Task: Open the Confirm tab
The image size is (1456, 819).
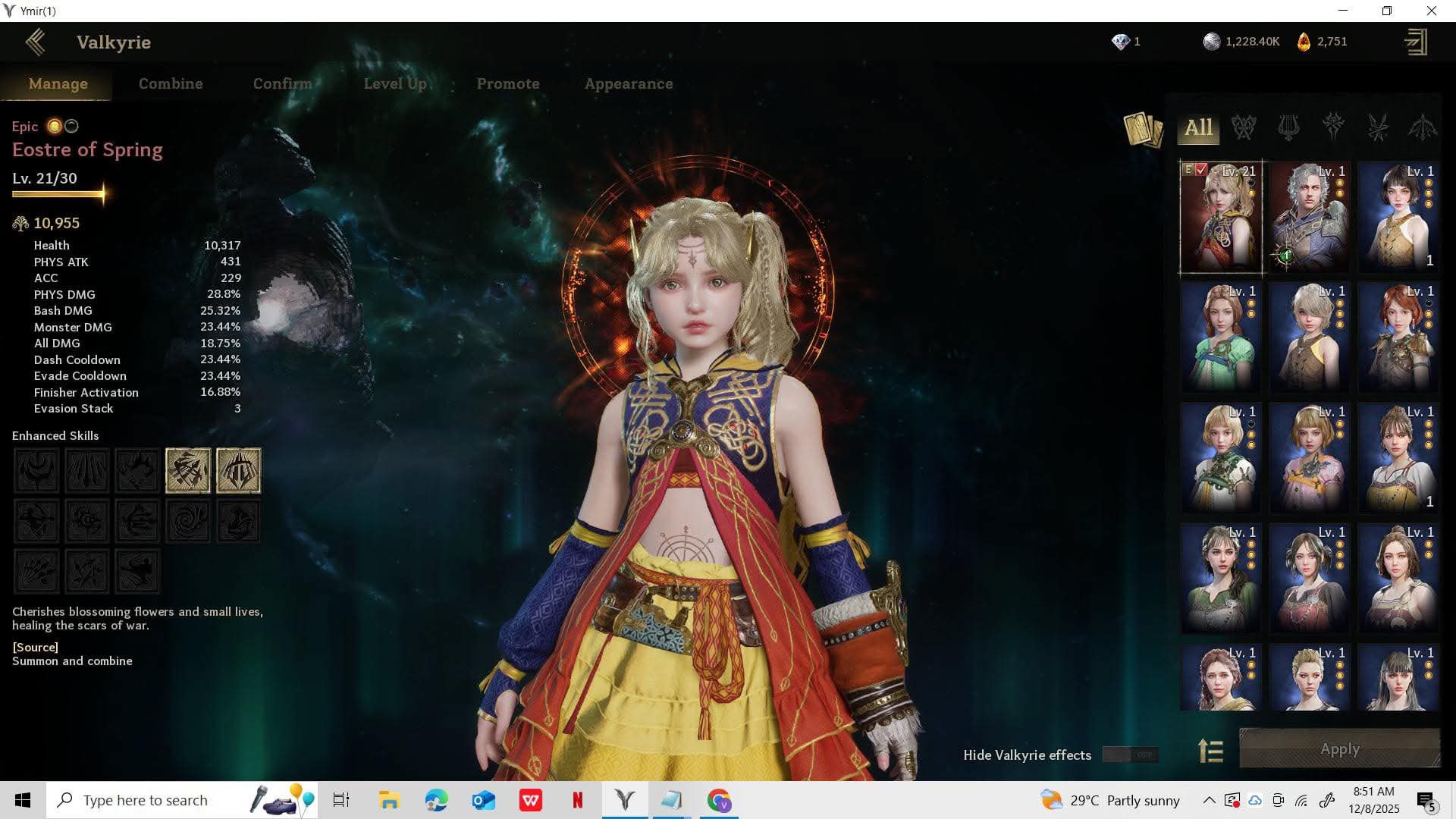Action: [x=283, y=83]
